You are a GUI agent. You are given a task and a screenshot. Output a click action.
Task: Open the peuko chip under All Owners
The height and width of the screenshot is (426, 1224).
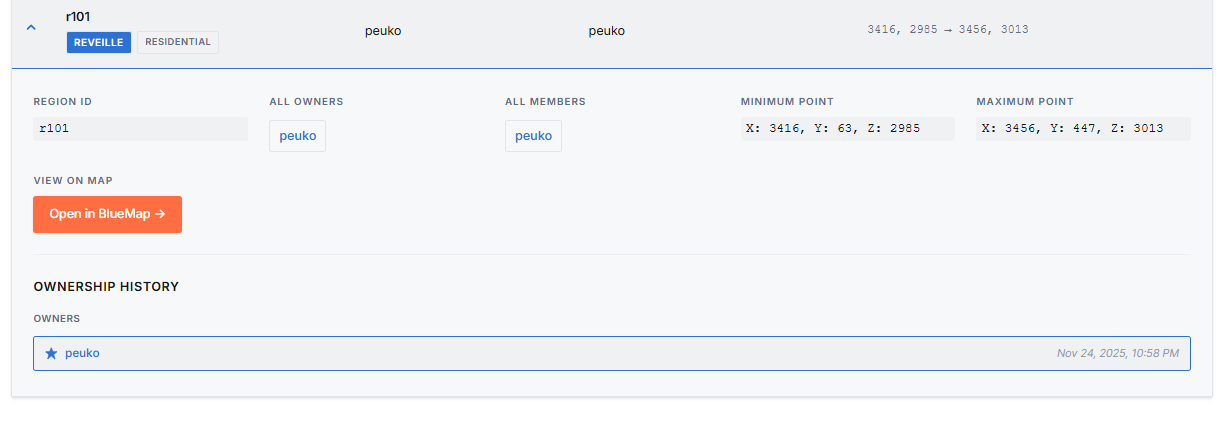click(297, 136)
